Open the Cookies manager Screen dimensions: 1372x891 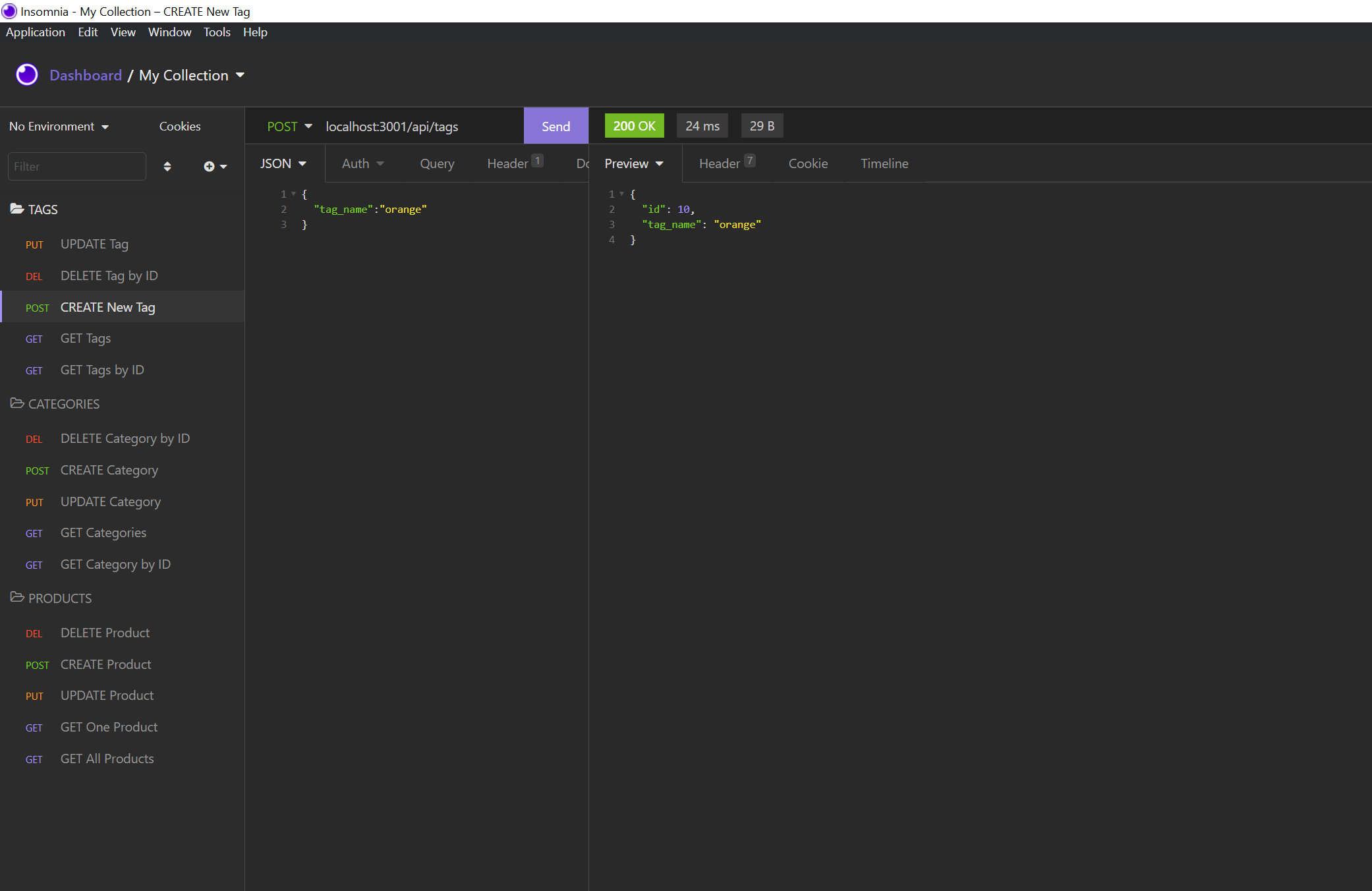[179, 126]
